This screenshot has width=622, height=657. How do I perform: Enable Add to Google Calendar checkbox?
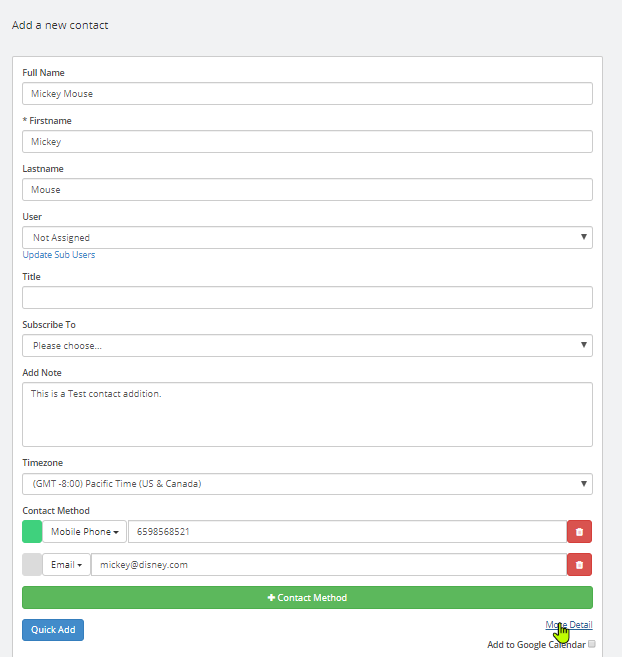point(591,644)
